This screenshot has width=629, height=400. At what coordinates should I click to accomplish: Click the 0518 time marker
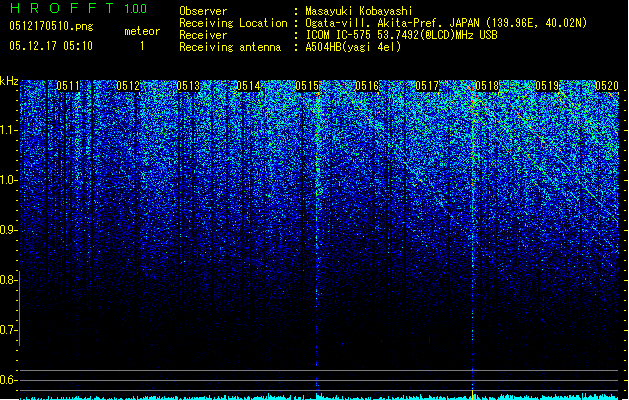pyautogui.click(x=487, y=86)
